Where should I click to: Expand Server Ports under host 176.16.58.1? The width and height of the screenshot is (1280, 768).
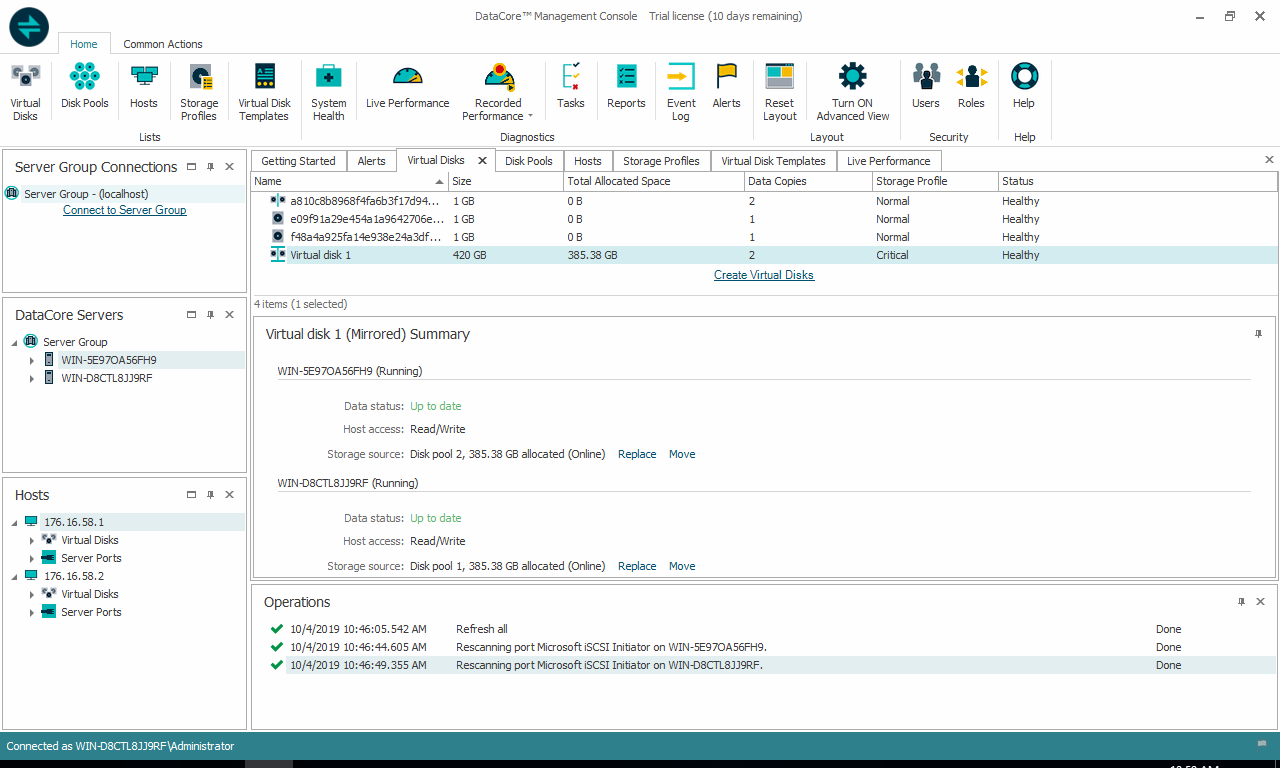tap(32, 558)
